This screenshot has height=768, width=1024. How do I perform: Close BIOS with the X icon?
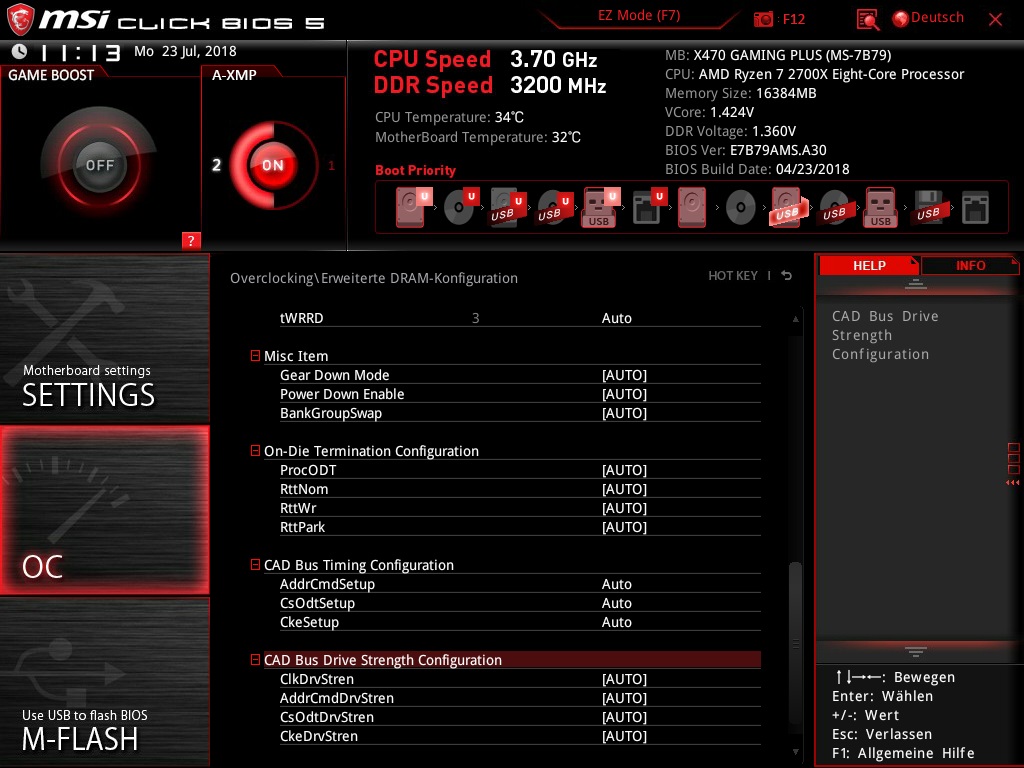pos(995,20)
